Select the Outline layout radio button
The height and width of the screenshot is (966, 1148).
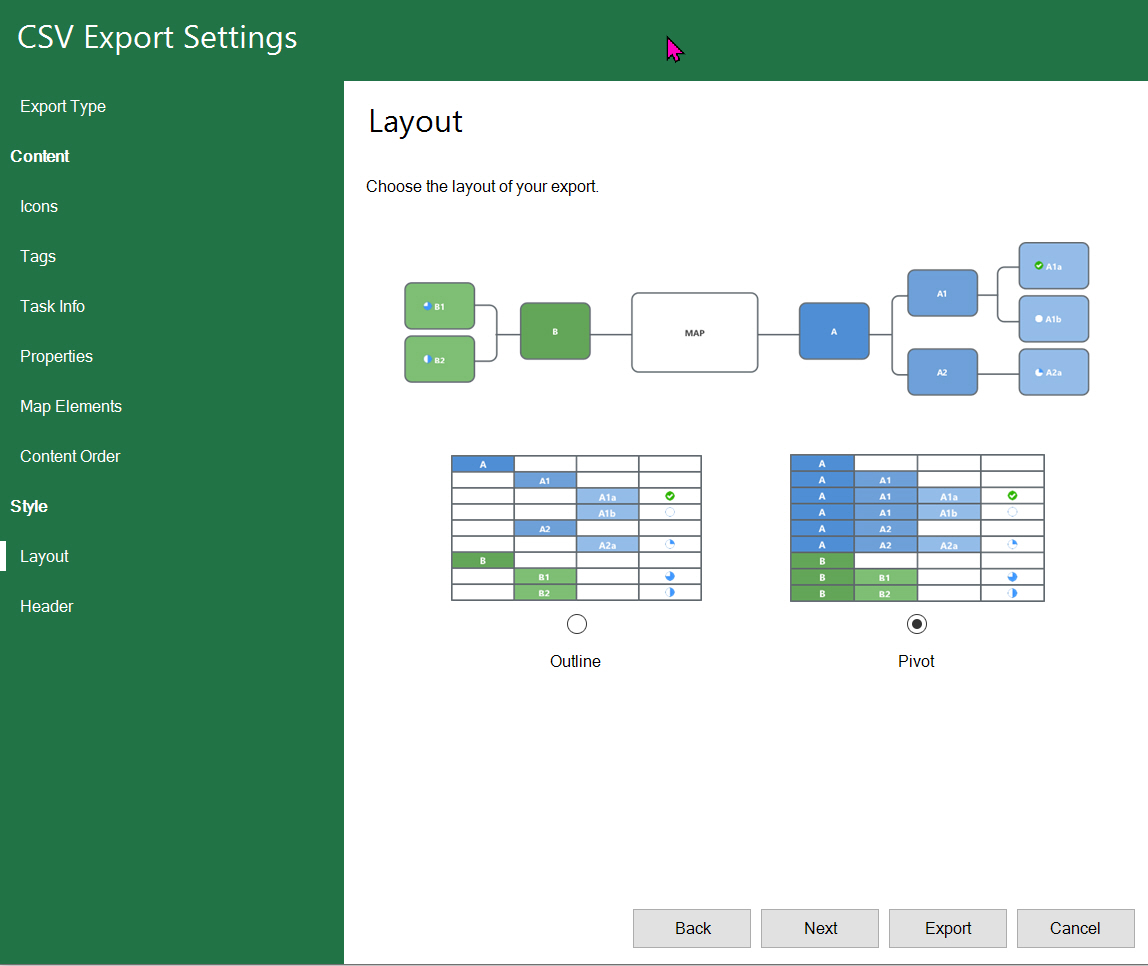tap(576, 624)
